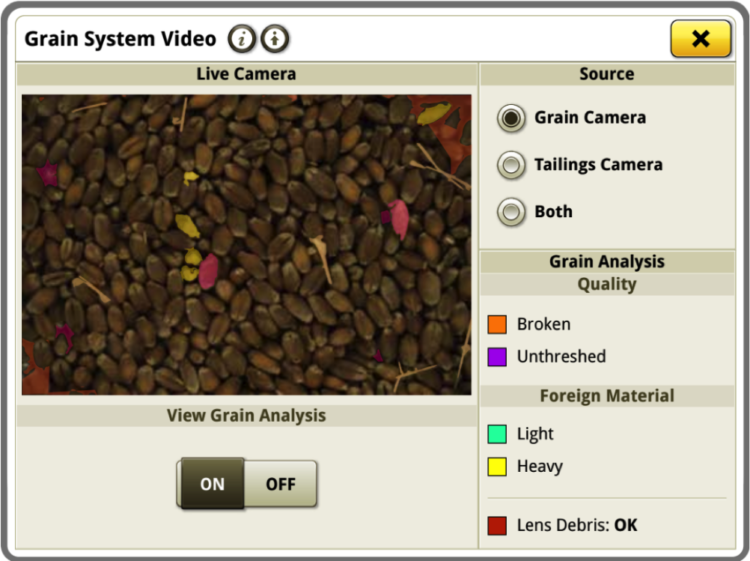The height and width of the screenshot is (561, 750).
Task: Click the Quality subheading
Action: [x=606, y=284]
